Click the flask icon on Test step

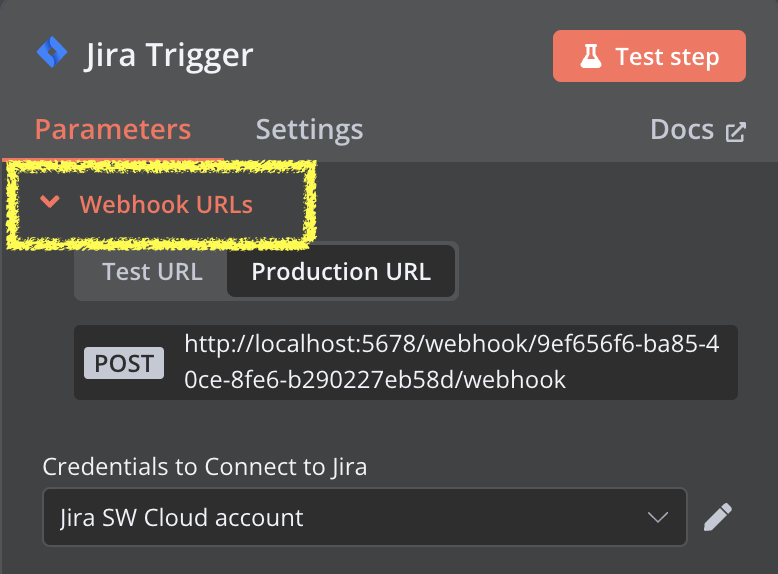point(590,56)
